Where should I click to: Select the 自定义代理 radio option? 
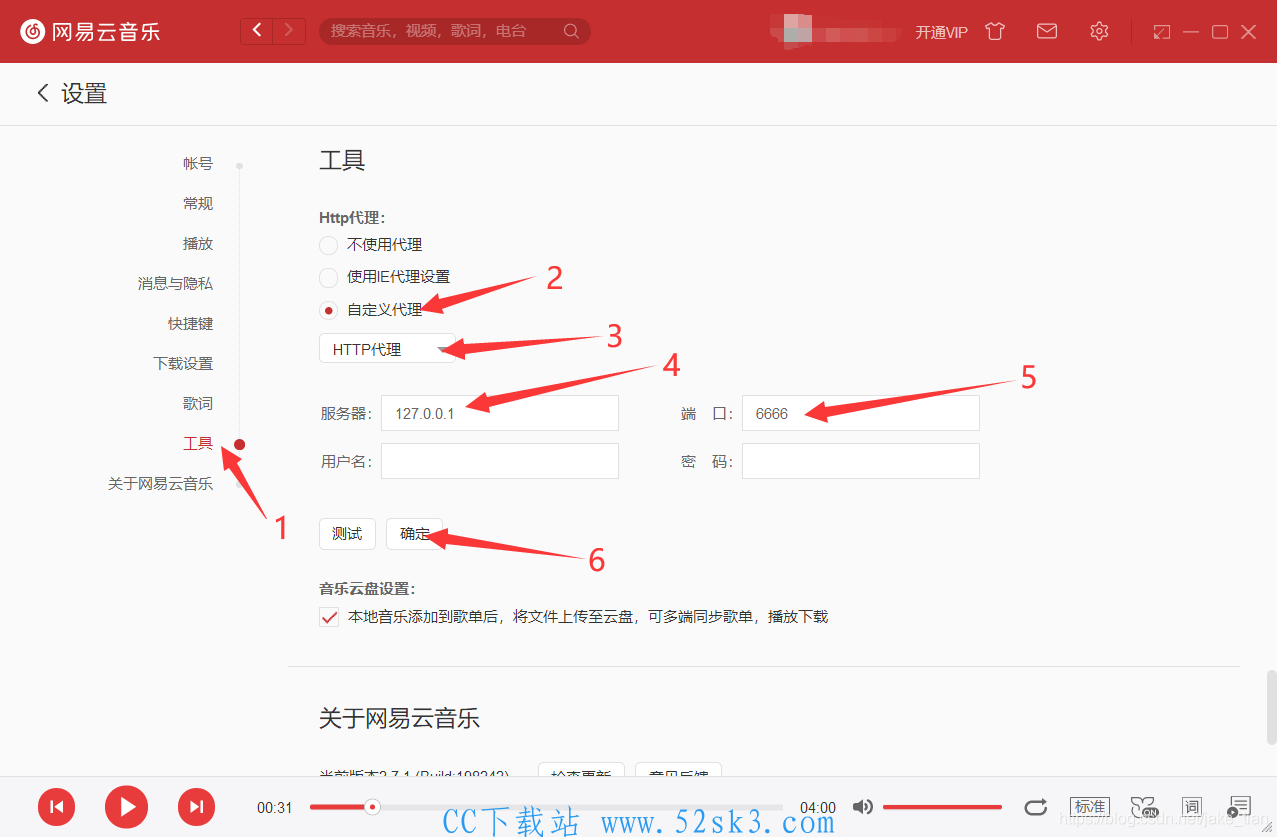tap(328, 310)
